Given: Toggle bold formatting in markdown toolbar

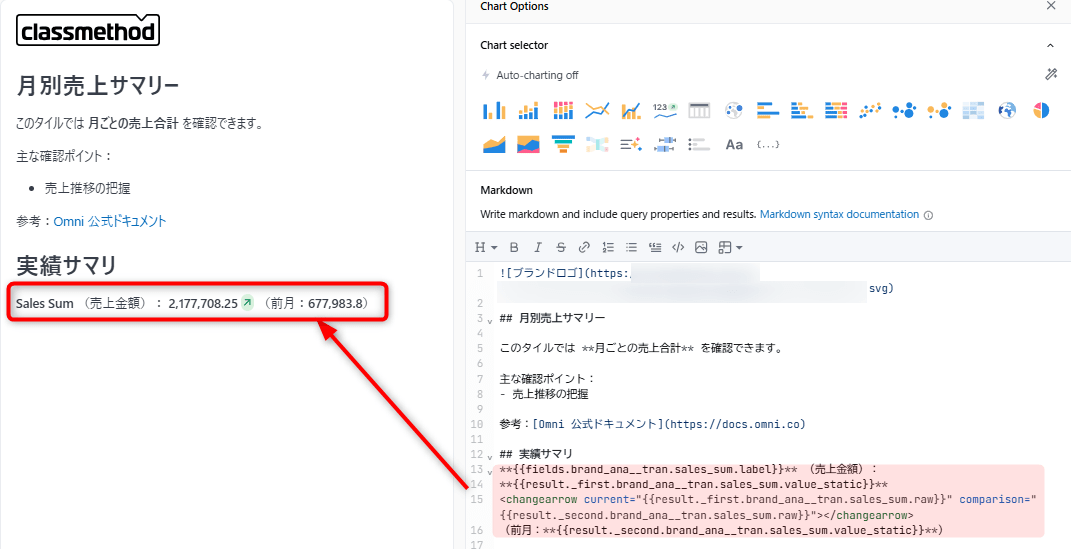Looking at the screenshot, I should tap(514, 247).
